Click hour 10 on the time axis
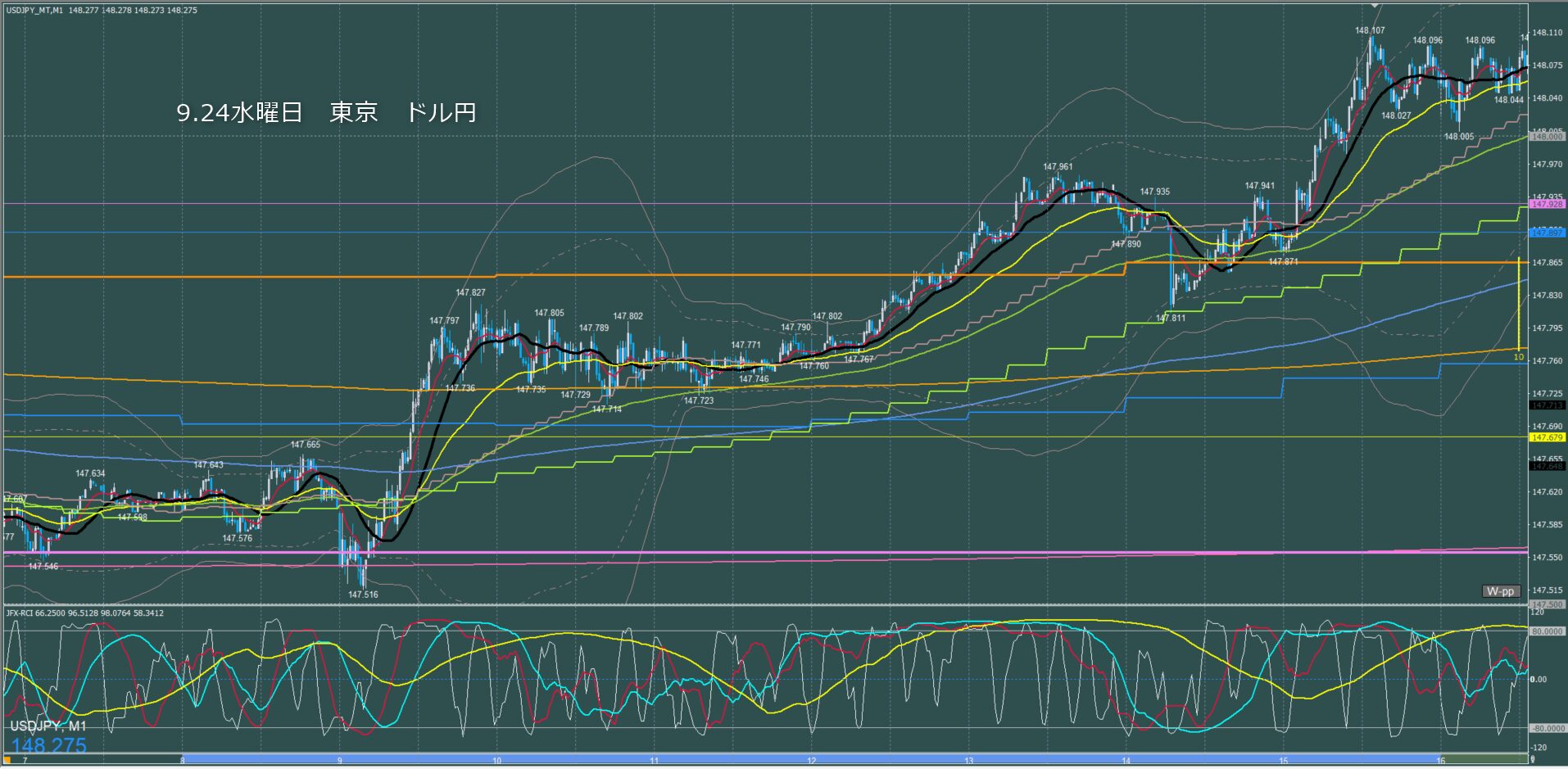 [x=496, y=761]
